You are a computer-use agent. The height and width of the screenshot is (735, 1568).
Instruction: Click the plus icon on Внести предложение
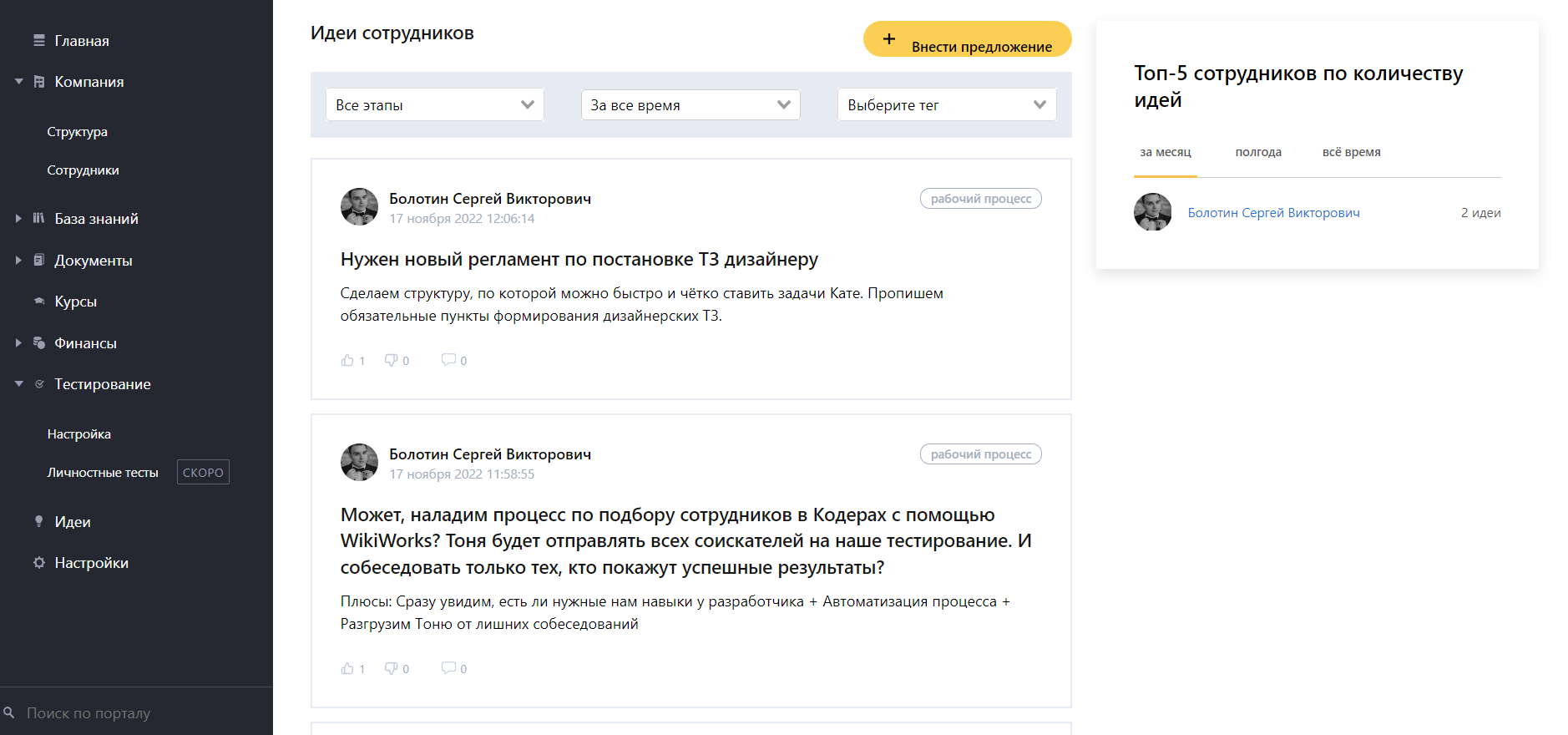coord(889,39)
